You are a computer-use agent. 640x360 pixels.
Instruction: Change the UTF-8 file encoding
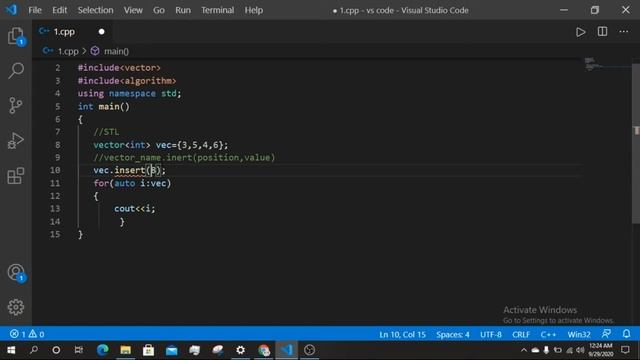coord(491,334)
